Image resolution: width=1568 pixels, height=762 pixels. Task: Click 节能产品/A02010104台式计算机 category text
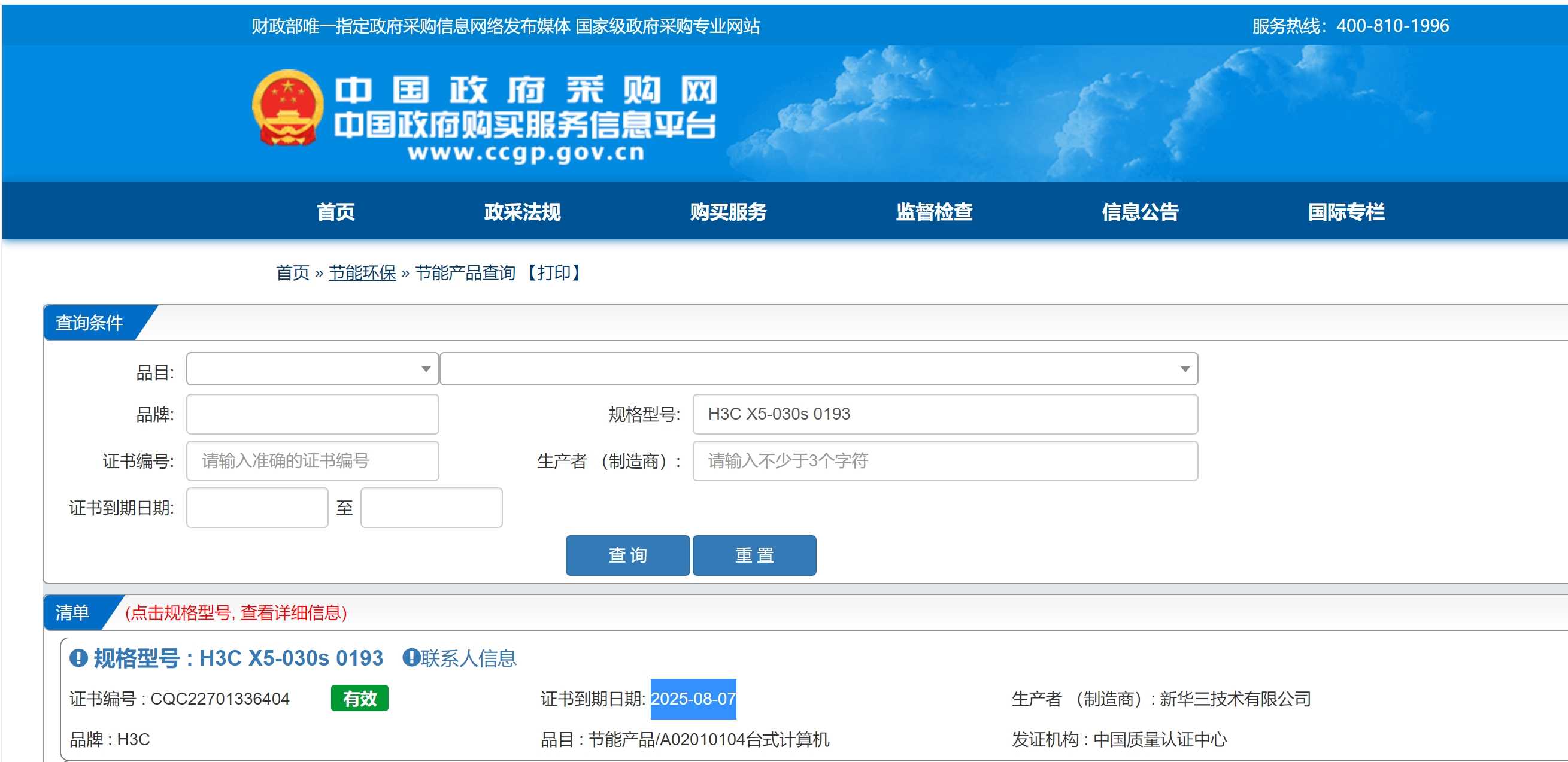click(x=708, y=739)
